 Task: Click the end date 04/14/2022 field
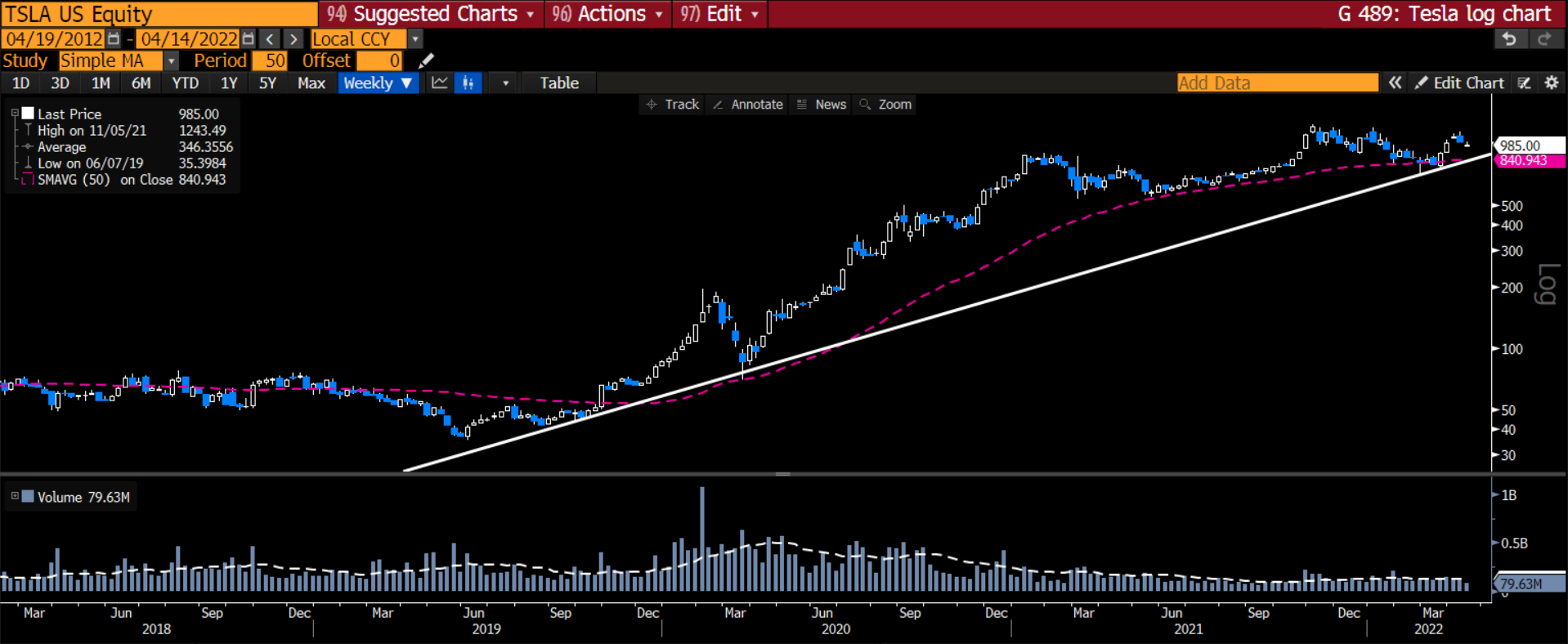click(188, 38)
